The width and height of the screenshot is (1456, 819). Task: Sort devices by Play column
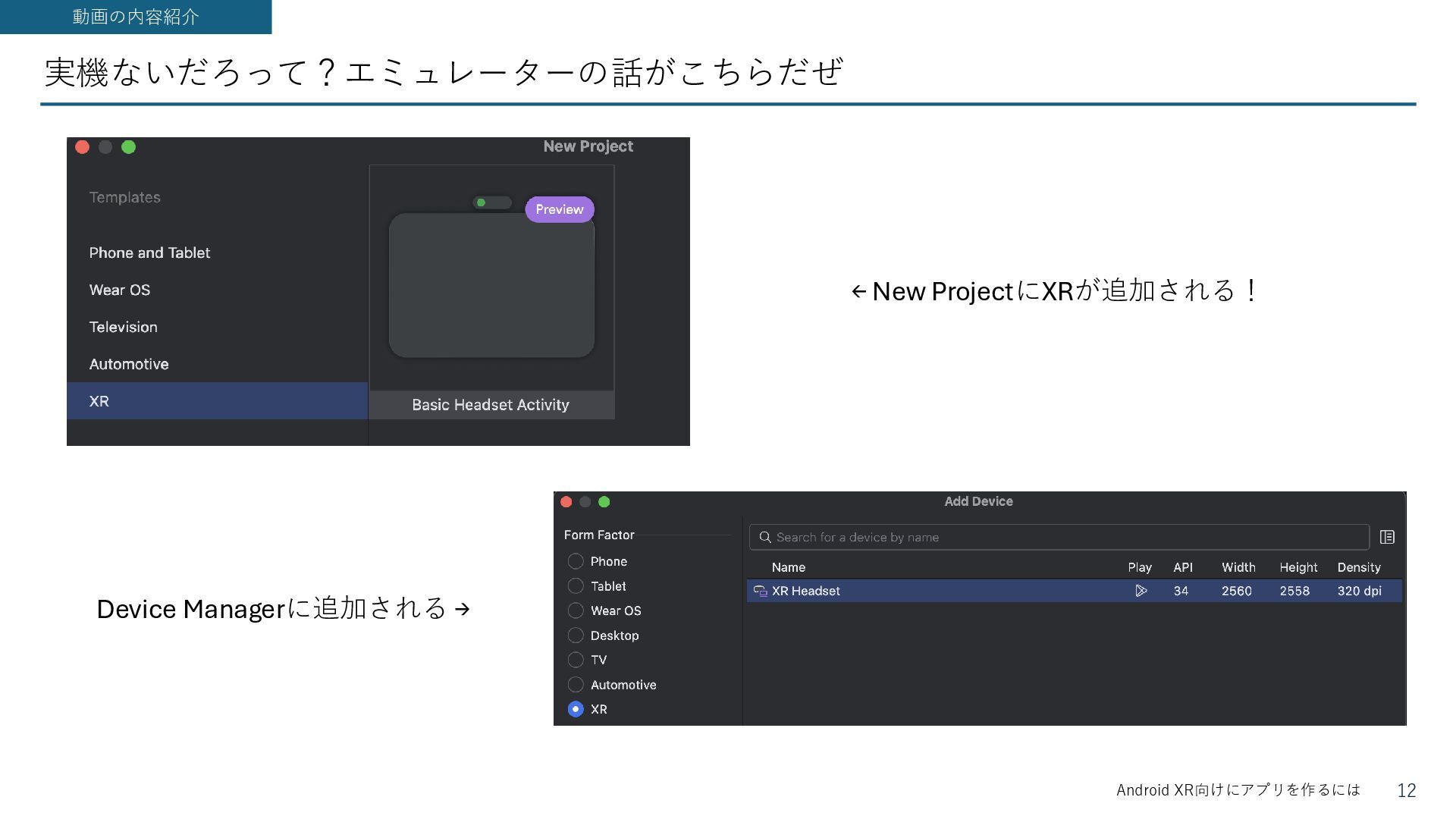point(1140,567)
